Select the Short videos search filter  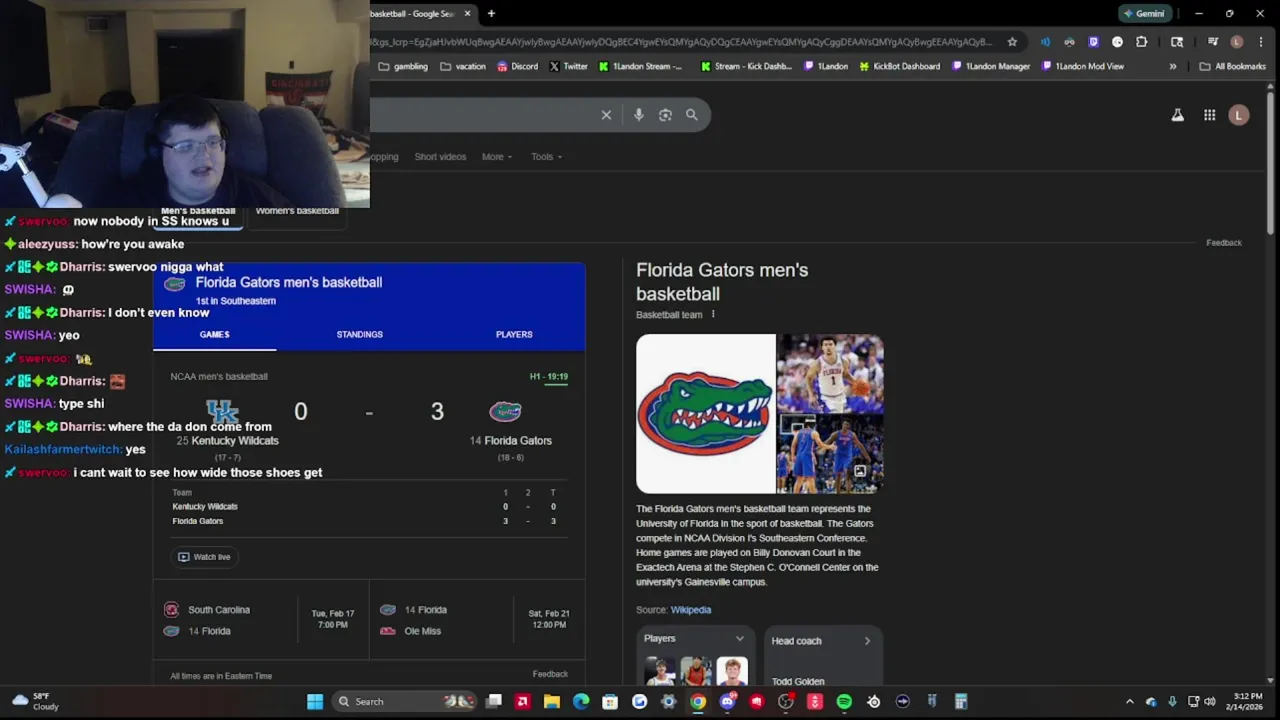click(x=440, y=157)
